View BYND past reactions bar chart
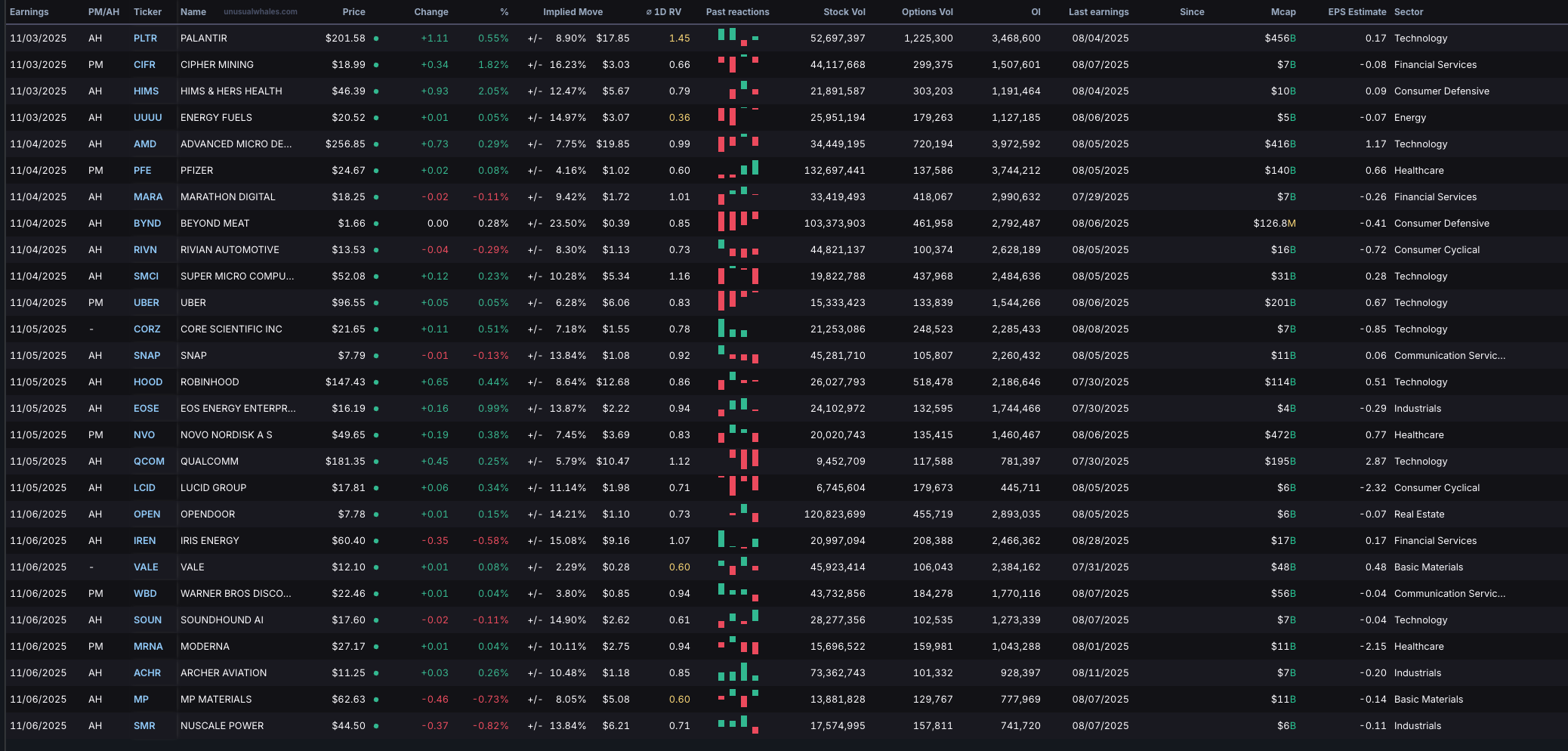Image resolution: width=1568 pixels, height=751 pixels. (x=738, y=221)
